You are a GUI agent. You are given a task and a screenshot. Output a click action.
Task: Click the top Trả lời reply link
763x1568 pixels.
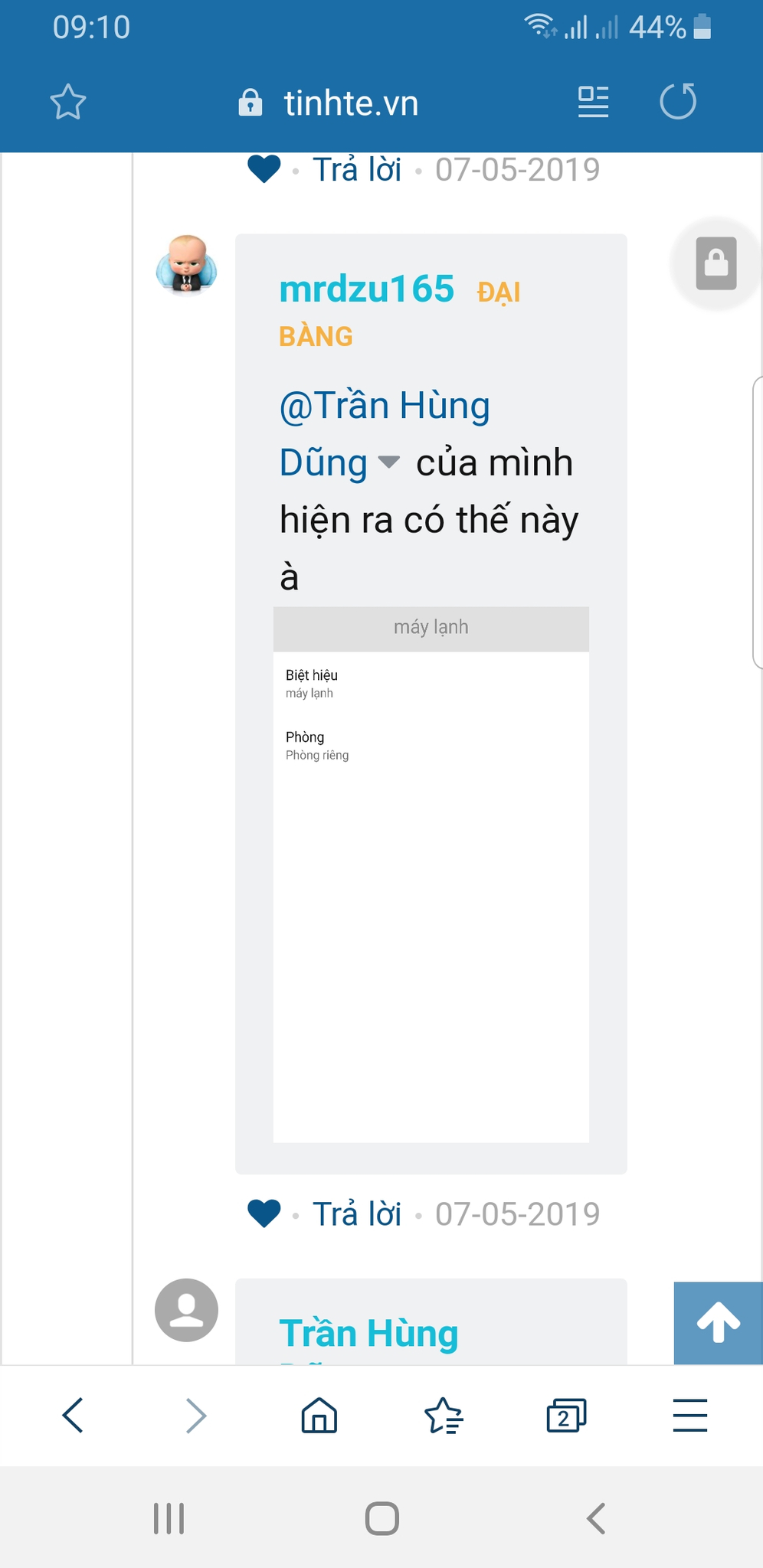coord(357,169)
